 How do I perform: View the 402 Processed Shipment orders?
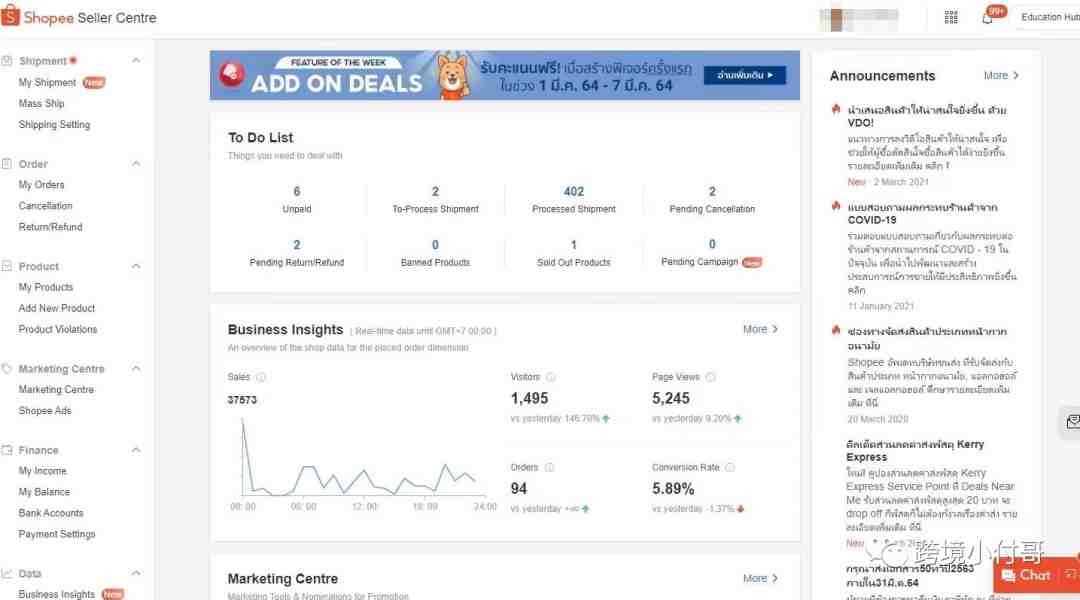pyautogui.click(x=574, y=199)
